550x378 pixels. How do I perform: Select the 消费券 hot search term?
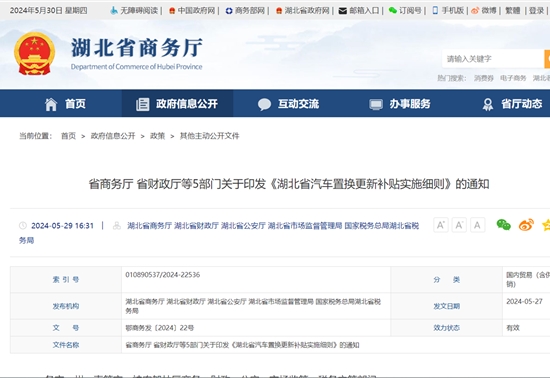pos(484,78)
